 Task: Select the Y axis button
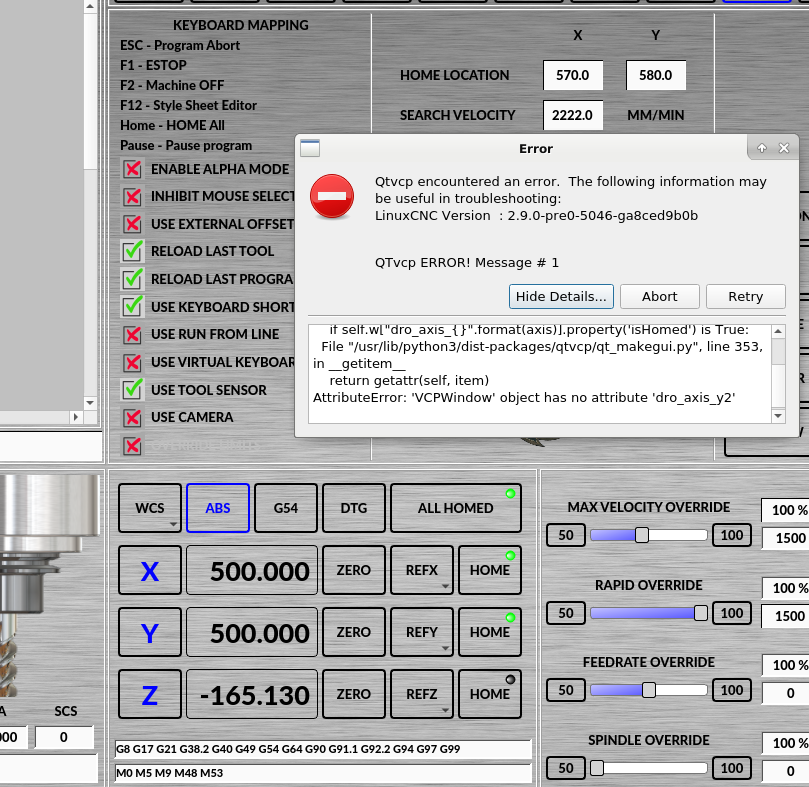(x=150, y=632)
